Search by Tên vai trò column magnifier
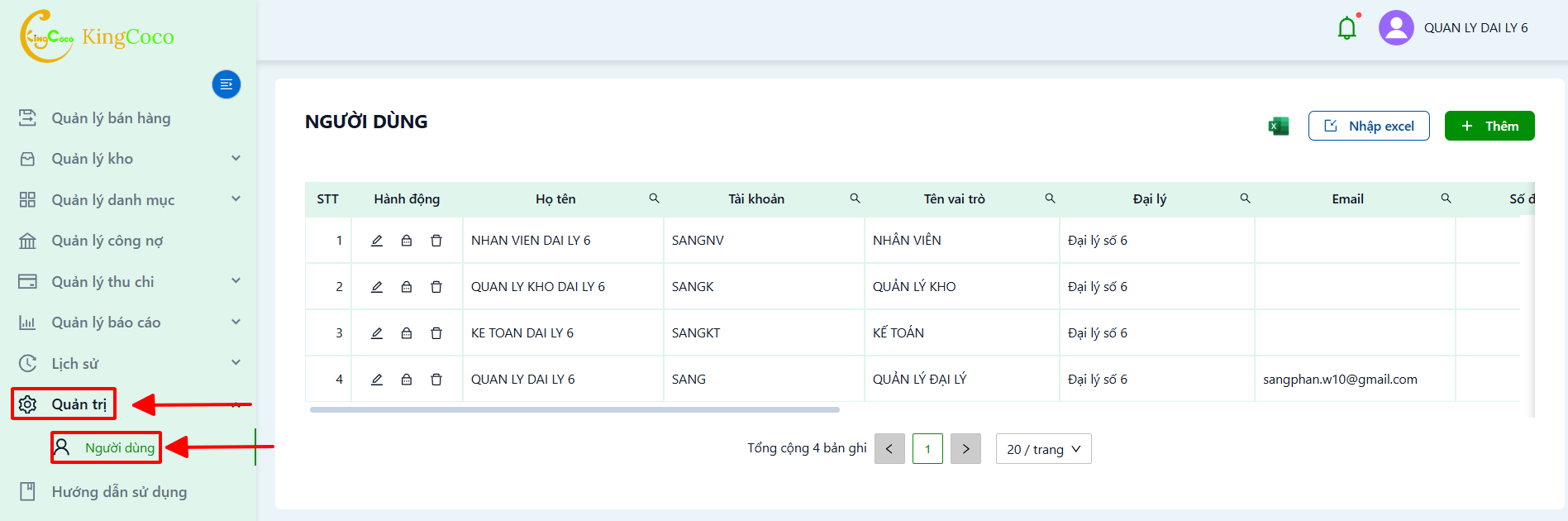Viewport: 1568px width, 521px height. click(x=1051, y=198)
